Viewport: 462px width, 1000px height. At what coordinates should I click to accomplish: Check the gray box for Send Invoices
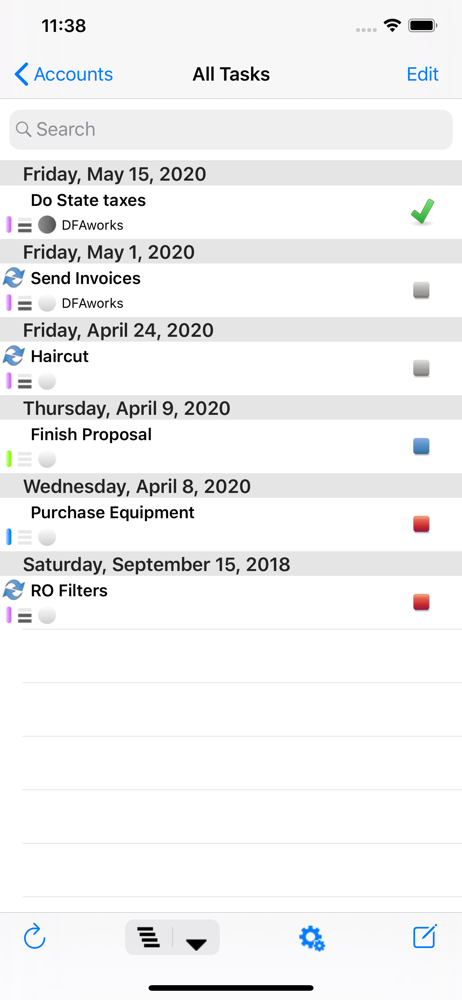[x=421, y=291]
